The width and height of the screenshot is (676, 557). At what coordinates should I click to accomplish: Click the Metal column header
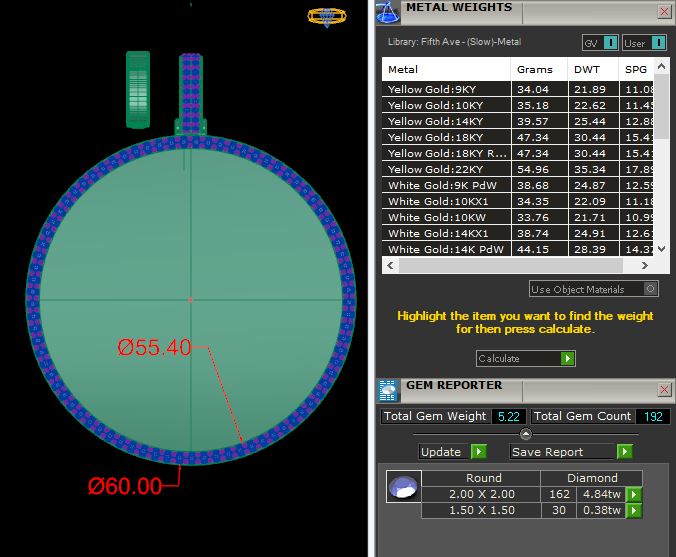446,70
